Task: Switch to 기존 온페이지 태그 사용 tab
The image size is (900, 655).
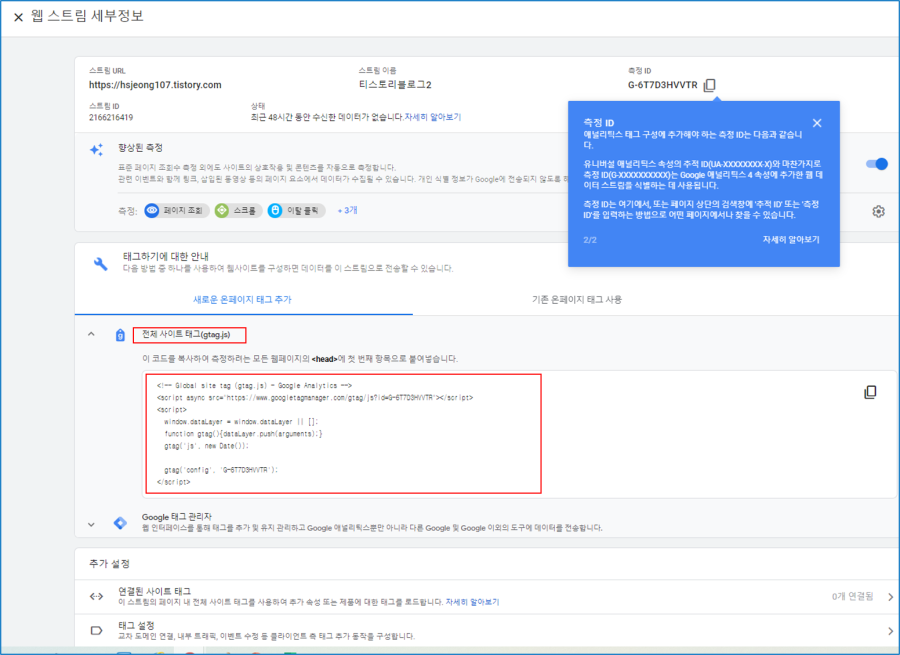Action: pyautogui.click(x=576, y=299)
